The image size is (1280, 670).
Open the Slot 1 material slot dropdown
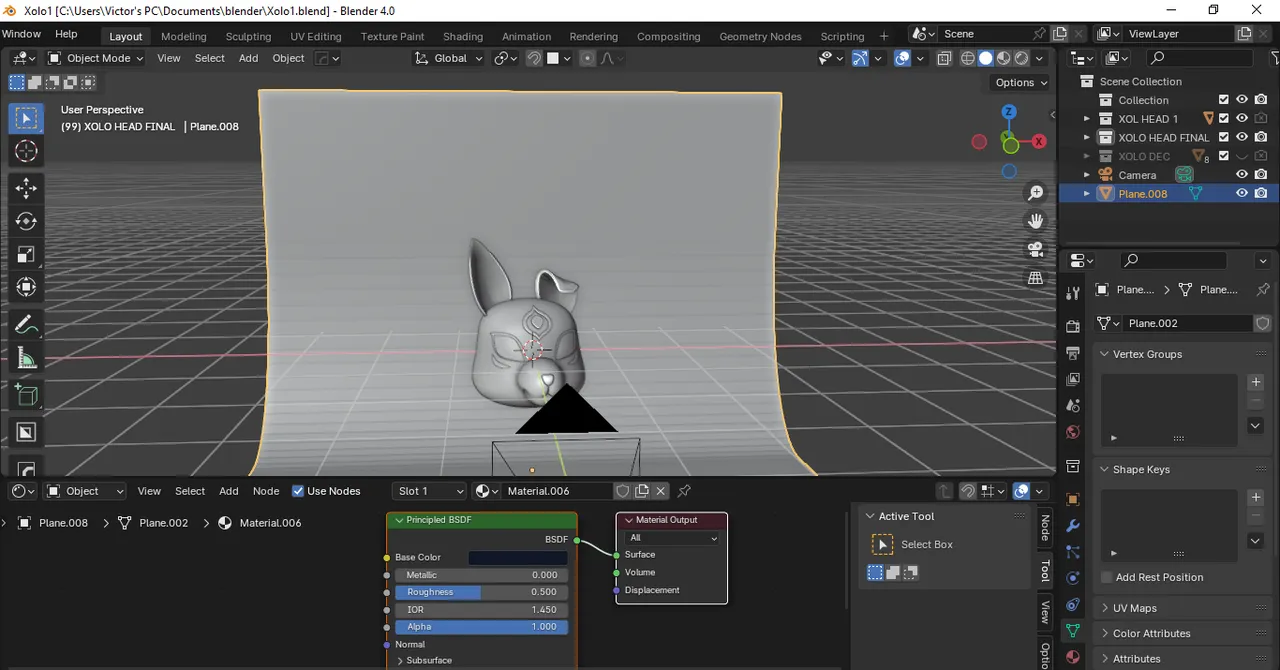(430, 491)
